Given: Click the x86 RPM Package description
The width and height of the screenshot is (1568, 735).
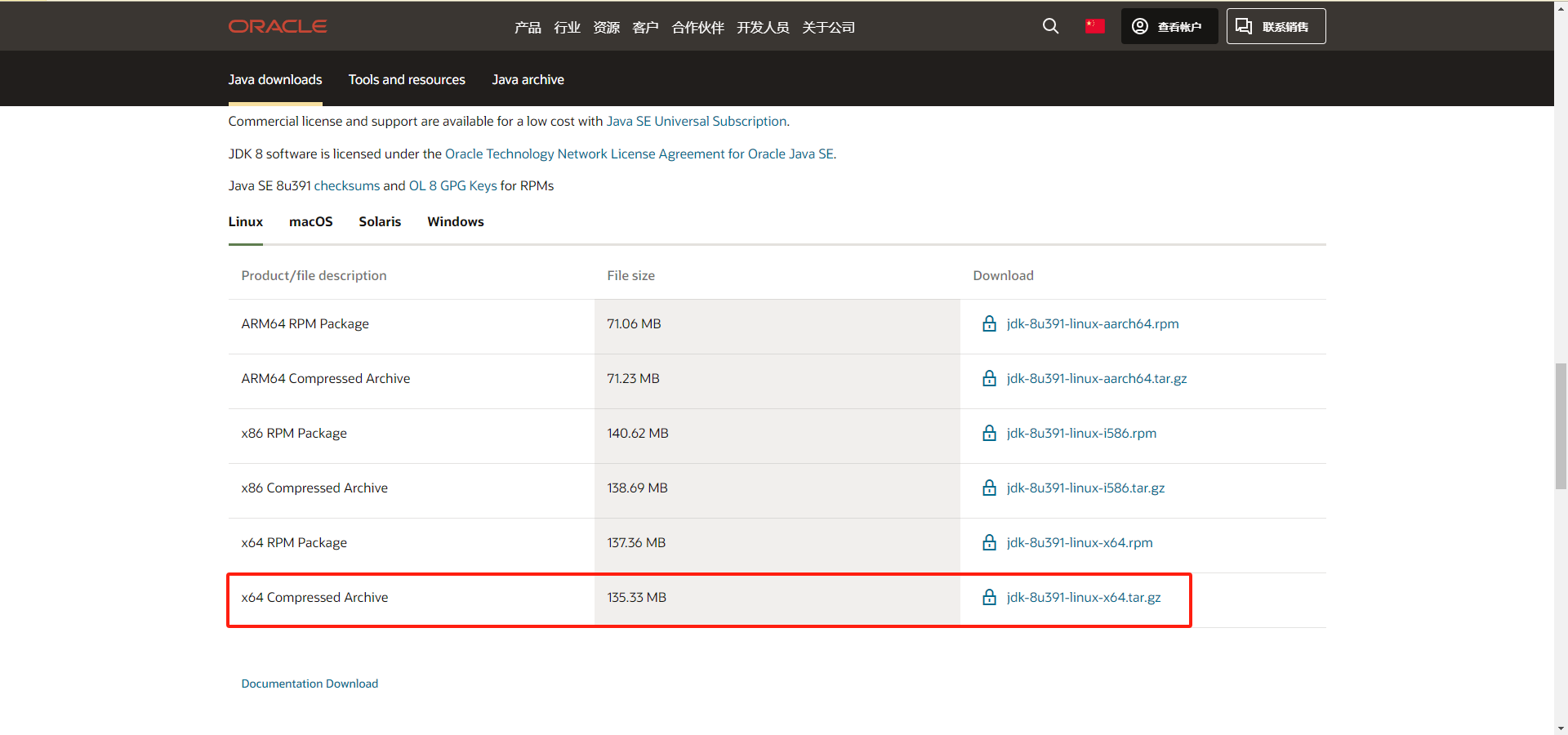Looking at the screenshot, I should (294, 433).
